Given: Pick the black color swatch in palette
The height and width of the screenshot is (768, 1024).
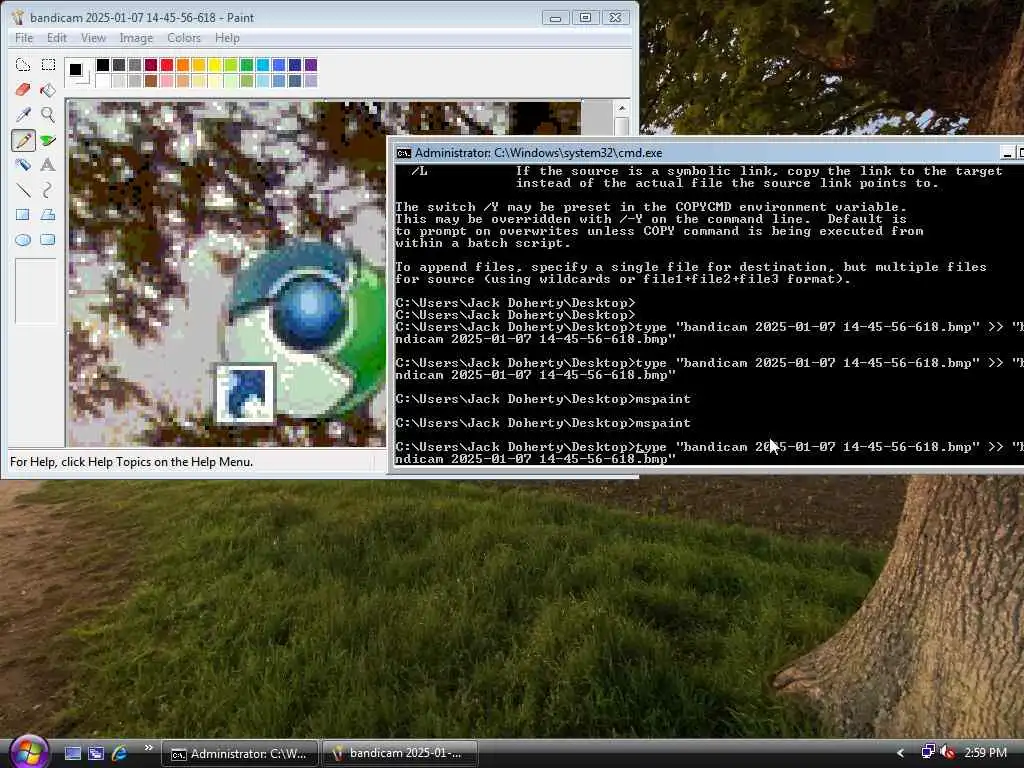Looking at the screenshot, I should tap(103, 65).
